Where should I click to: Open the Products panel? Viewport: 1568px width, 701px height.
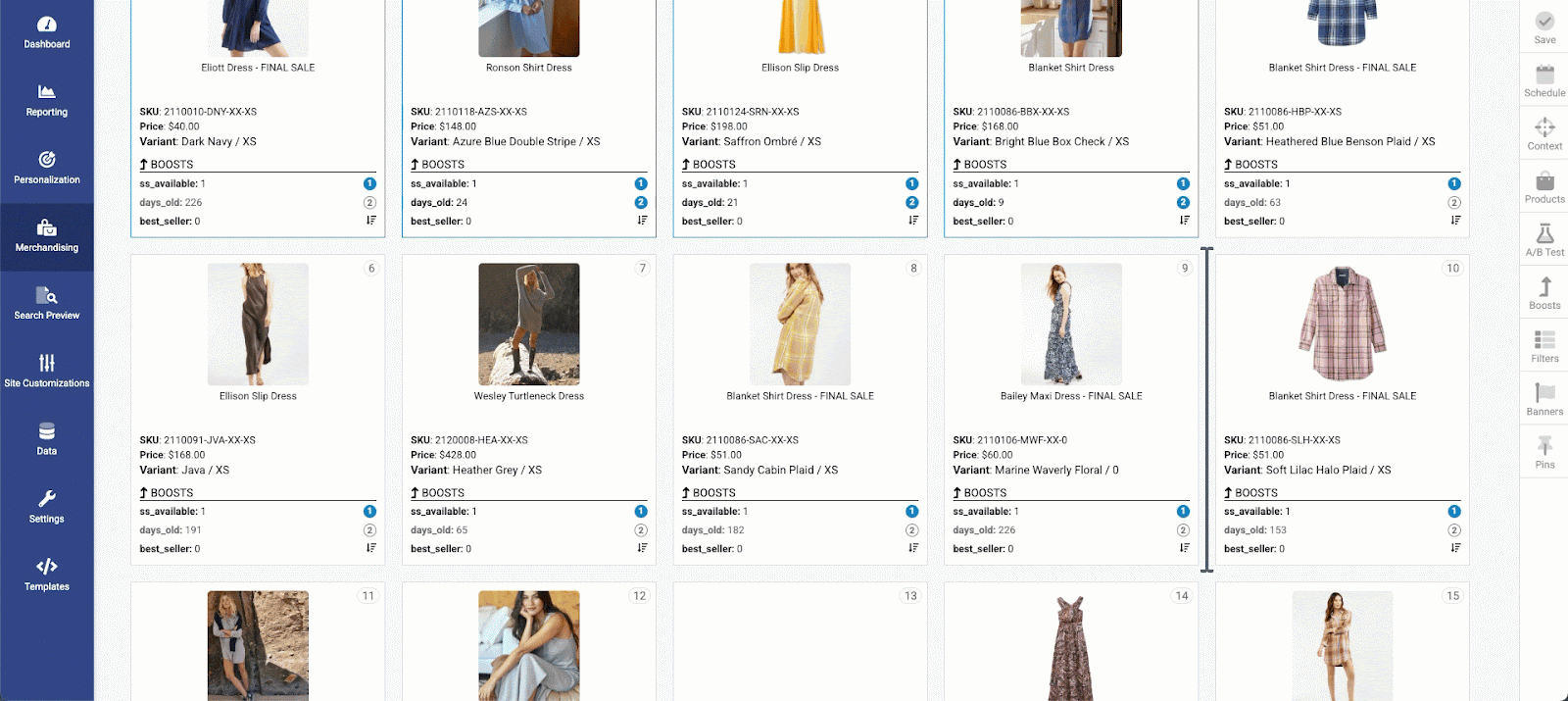coord(1544,186)
